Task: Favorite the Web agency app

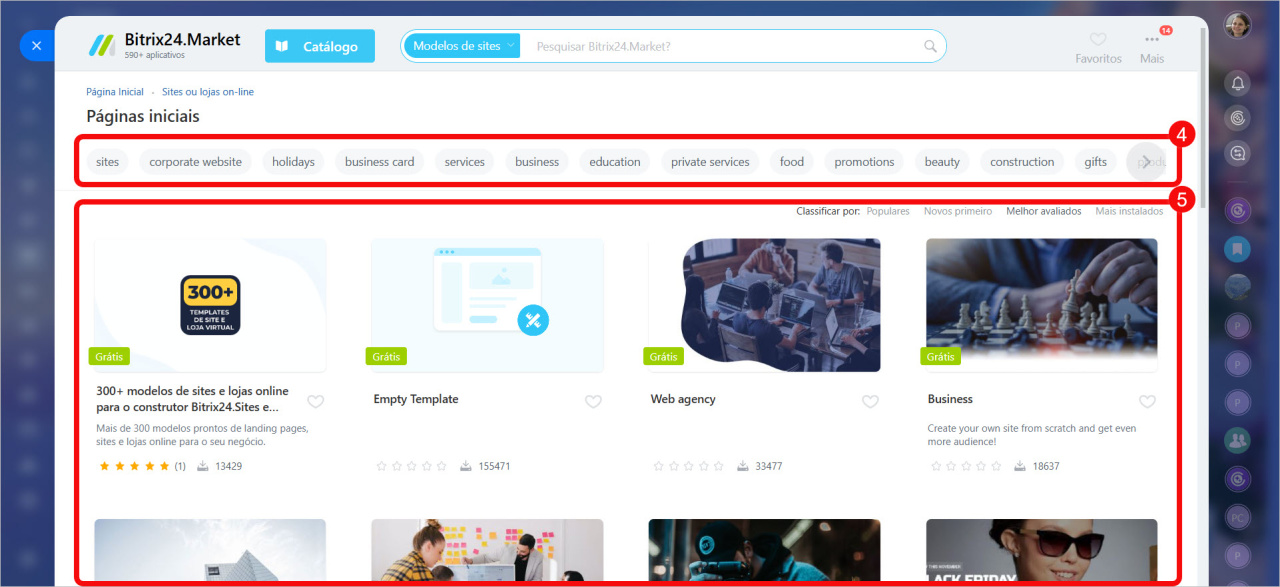Action: [x=870, y=402]
